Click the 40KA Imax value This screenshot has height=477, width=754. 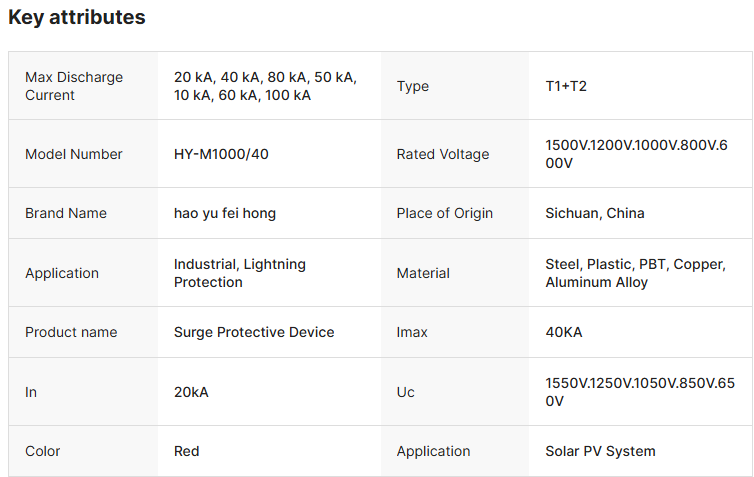point(564,332)
